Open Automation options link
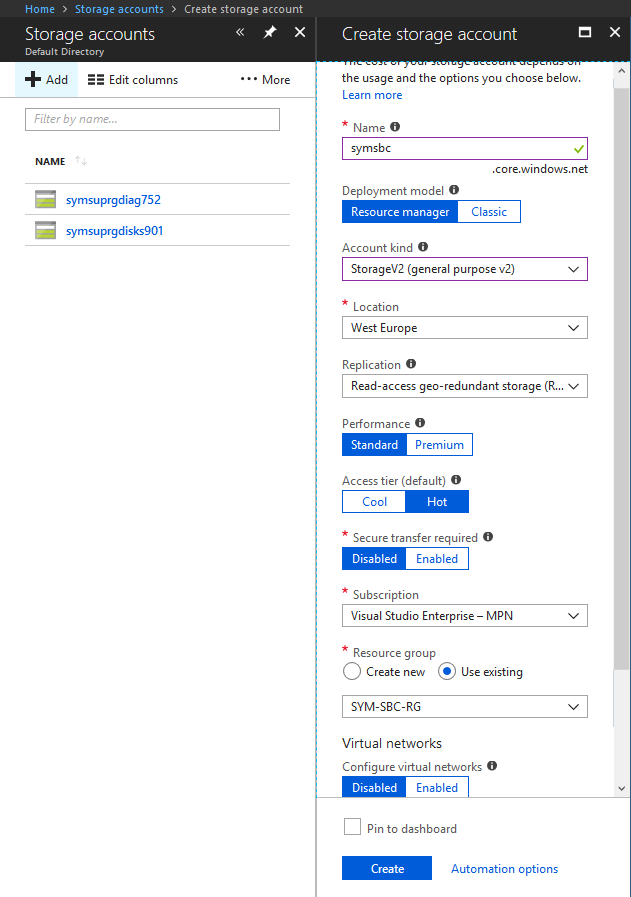The image size is (631, 897). click(x=505, y=869)
